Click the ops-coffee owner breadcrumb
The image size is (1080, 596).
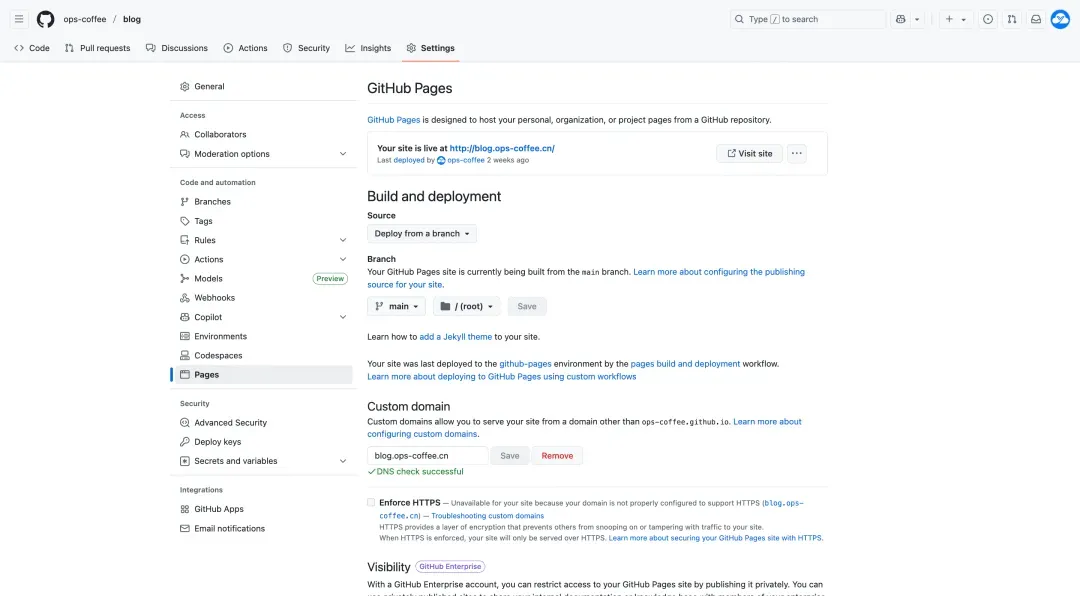pos(85,19)
